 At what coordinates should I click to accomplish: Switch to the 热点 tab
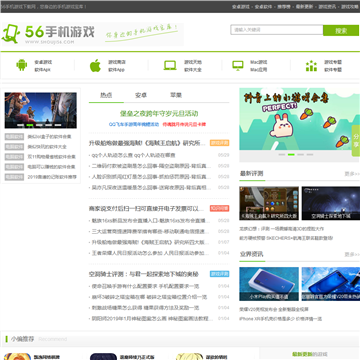(x=106, y=95)
